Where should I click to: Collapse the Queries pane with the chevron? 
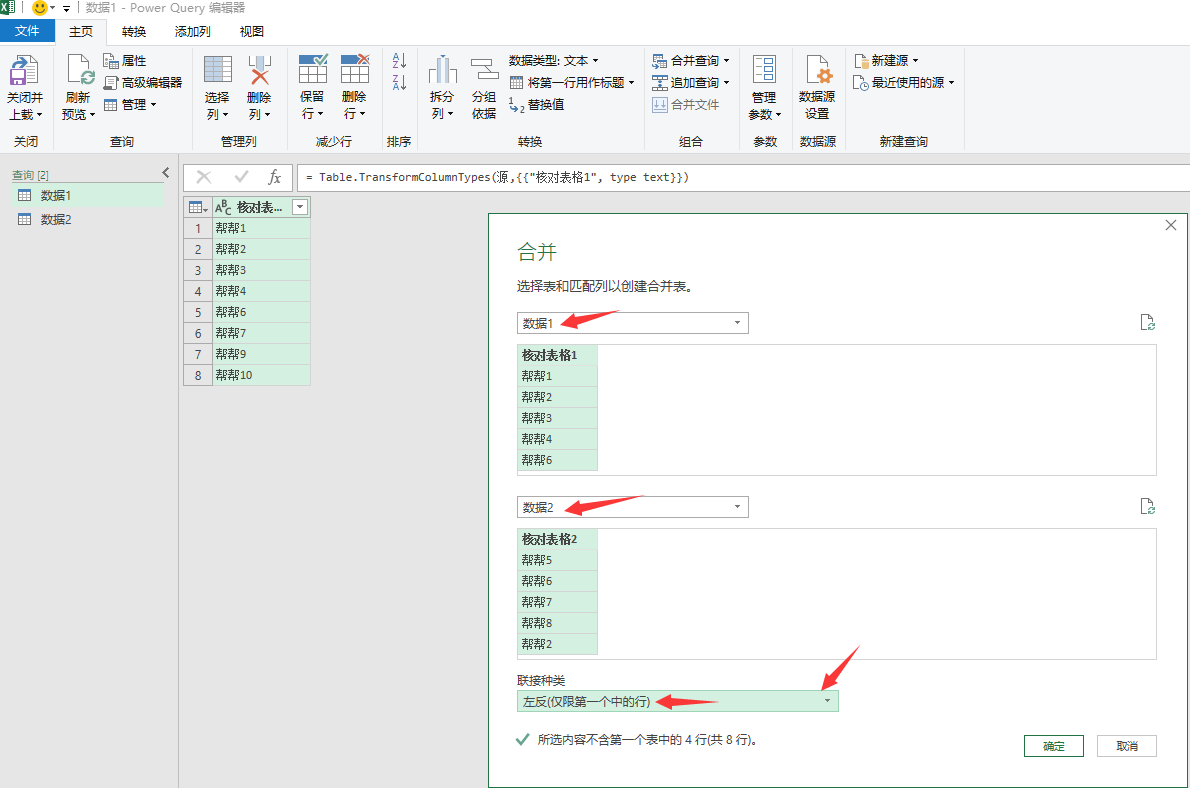(x=165, y=173)
